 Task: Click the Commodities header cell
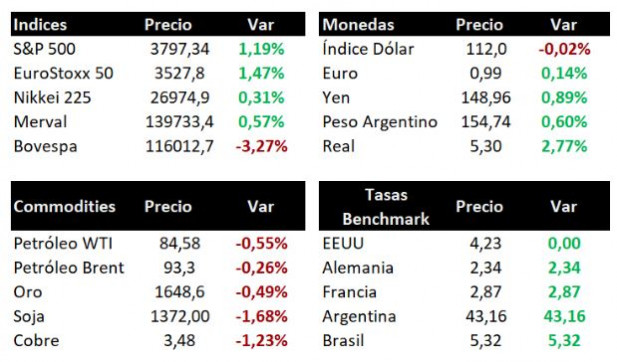coord(65,207)
